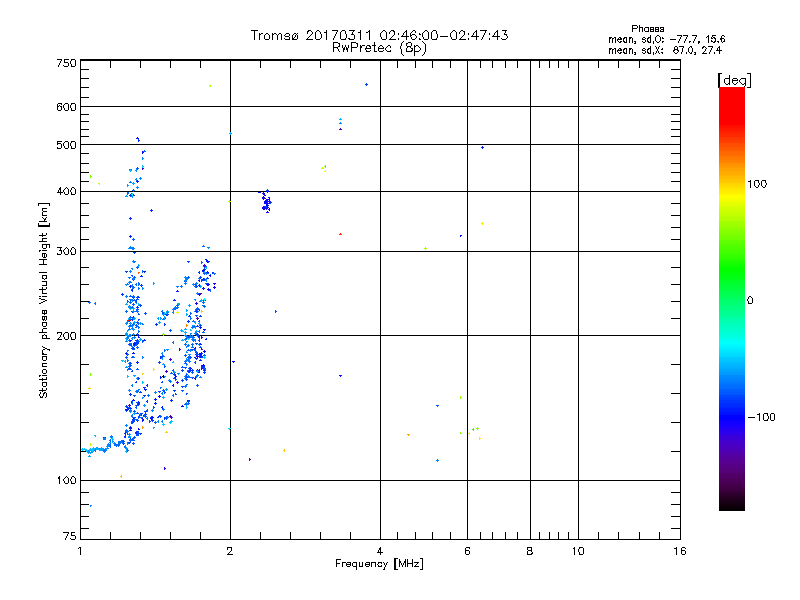Click the x-axis tick label '16'
This screenshot has height=600, width=800.
[x=680, y=551]
